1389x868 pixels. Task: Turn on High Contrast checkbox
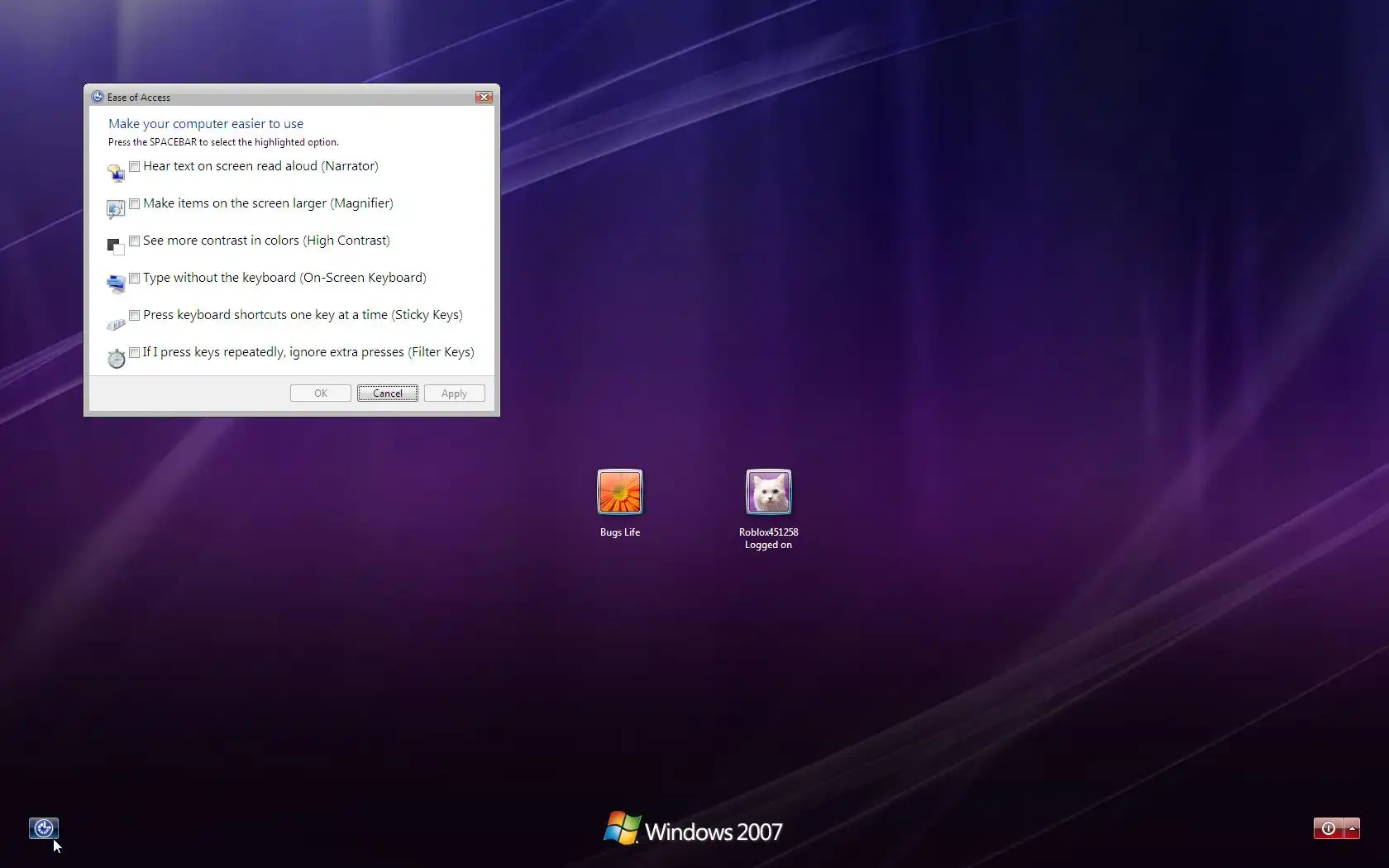point(134,241)
